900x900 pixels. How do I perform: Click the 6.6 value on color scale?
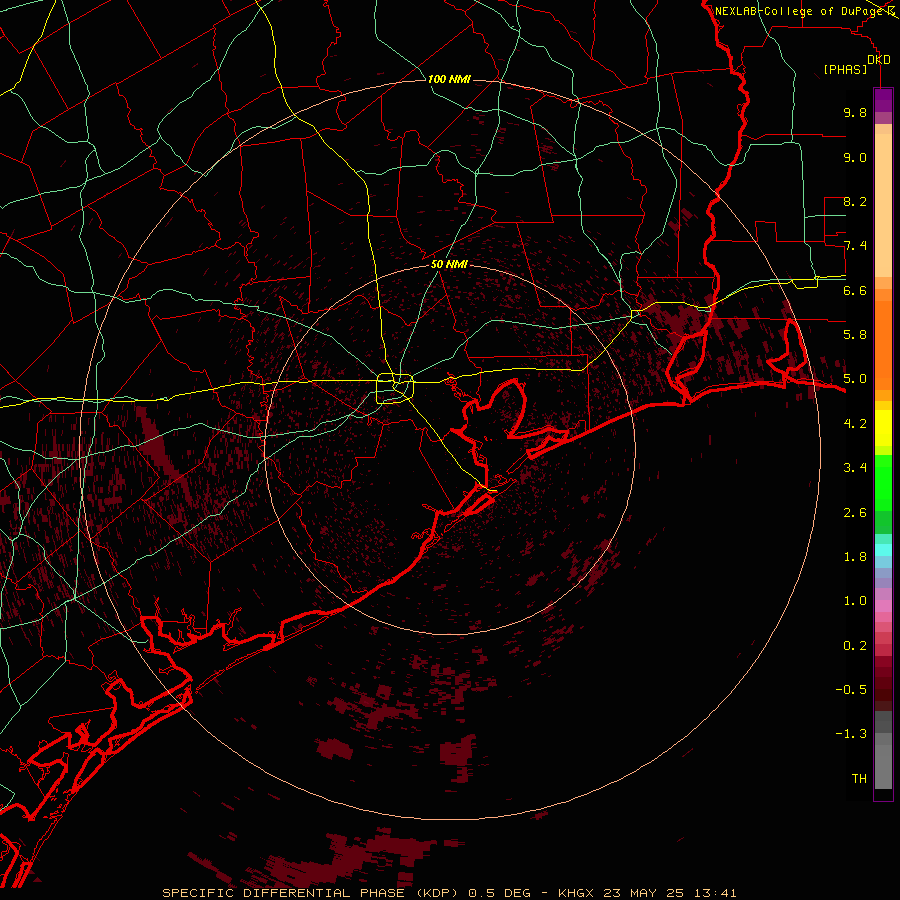[855, 290]
